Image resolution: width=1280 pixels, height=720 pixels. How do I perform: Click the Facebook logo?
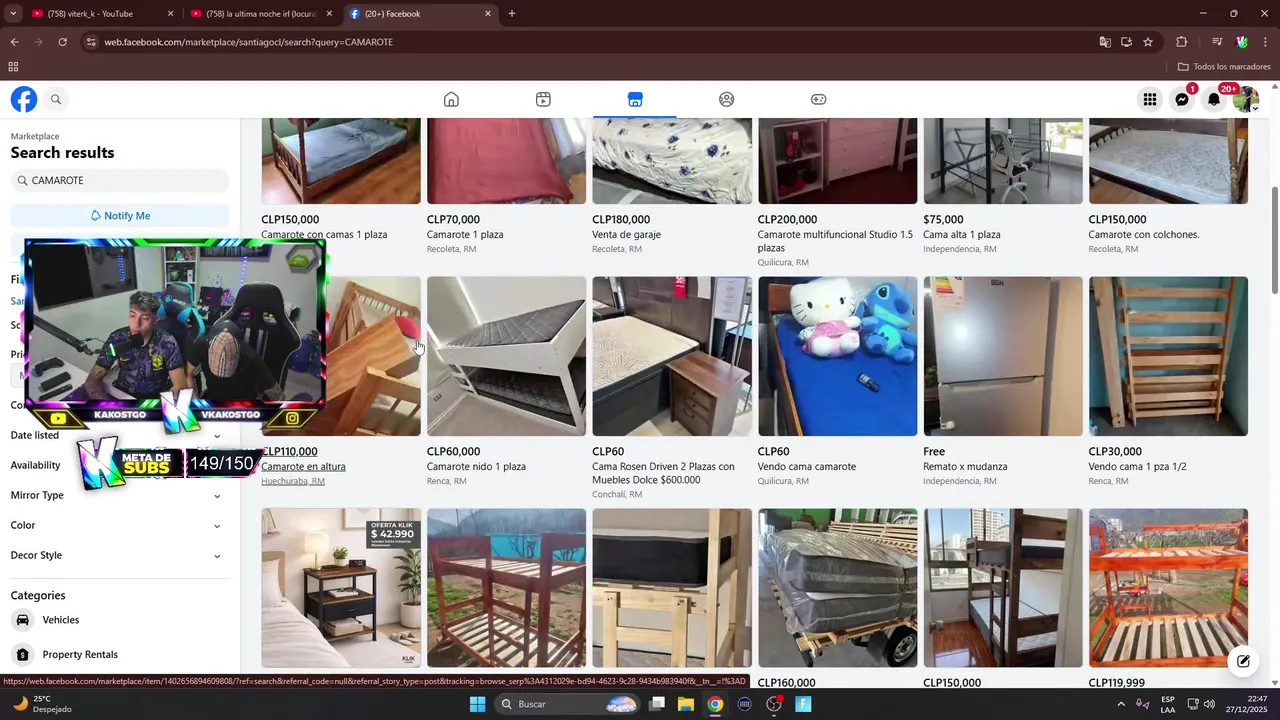click(x=24, y=99)
